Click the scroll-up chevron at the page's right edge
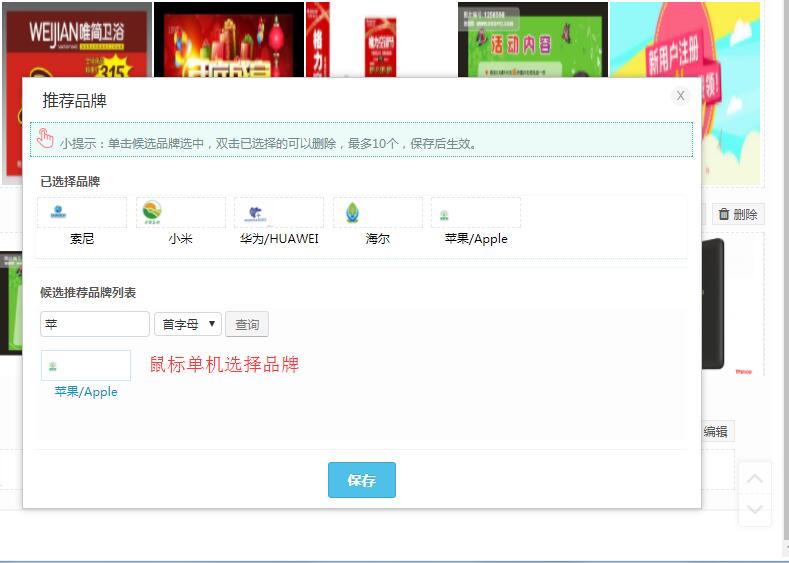Screen dimensions: 789x563 (755, 479)
